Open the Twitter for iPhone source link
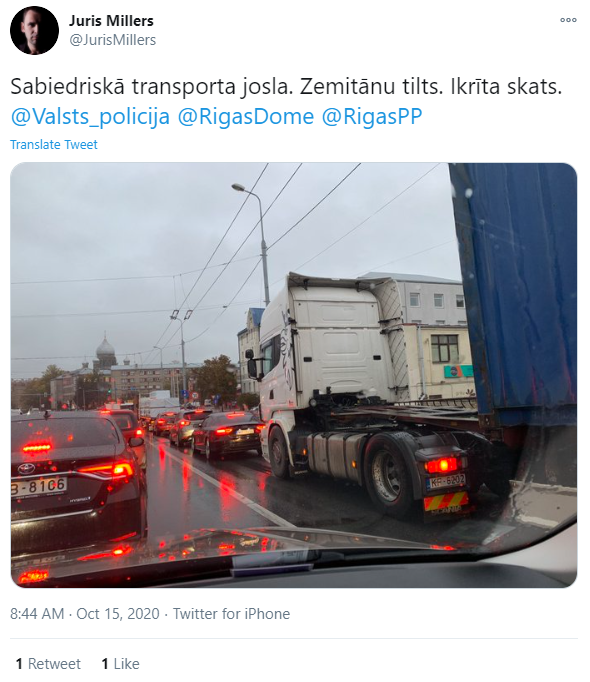Screen dimensions: 590x682 231,614
